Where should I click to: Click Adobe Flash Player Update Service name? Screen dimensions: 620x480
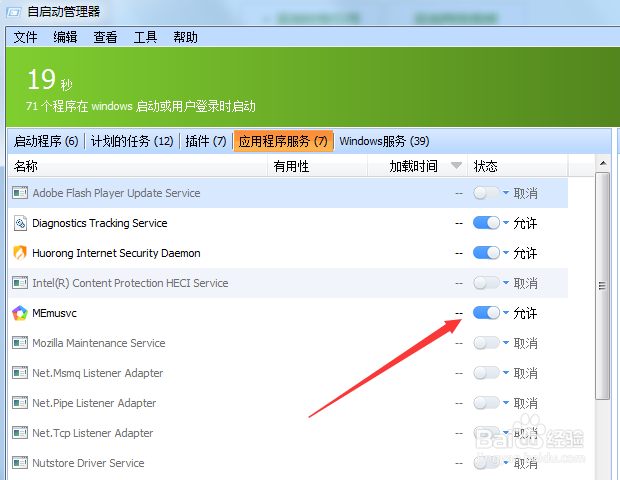pos(116,193)
